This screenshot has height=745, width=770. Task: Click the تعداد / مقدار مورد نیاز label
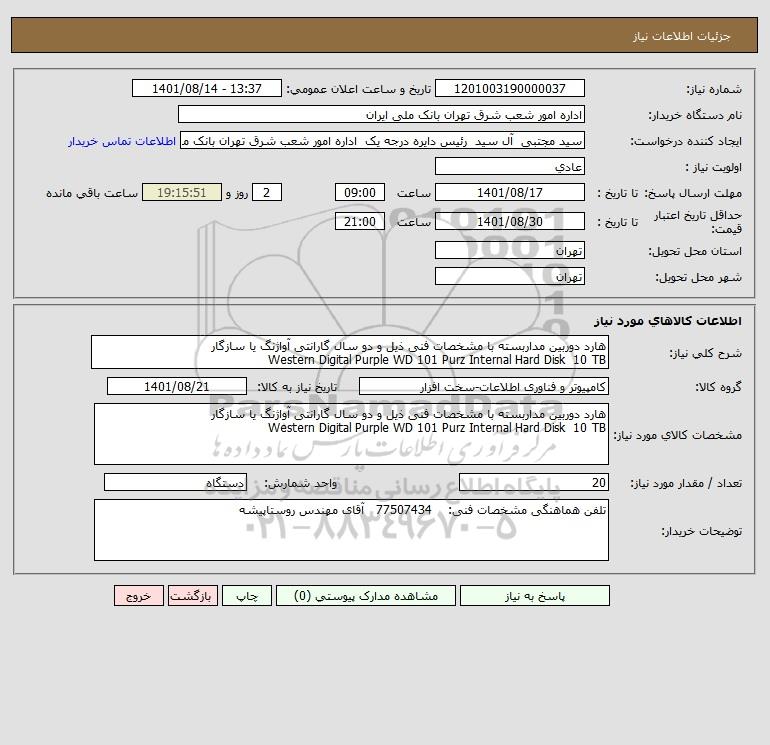(x=686, y=484)
